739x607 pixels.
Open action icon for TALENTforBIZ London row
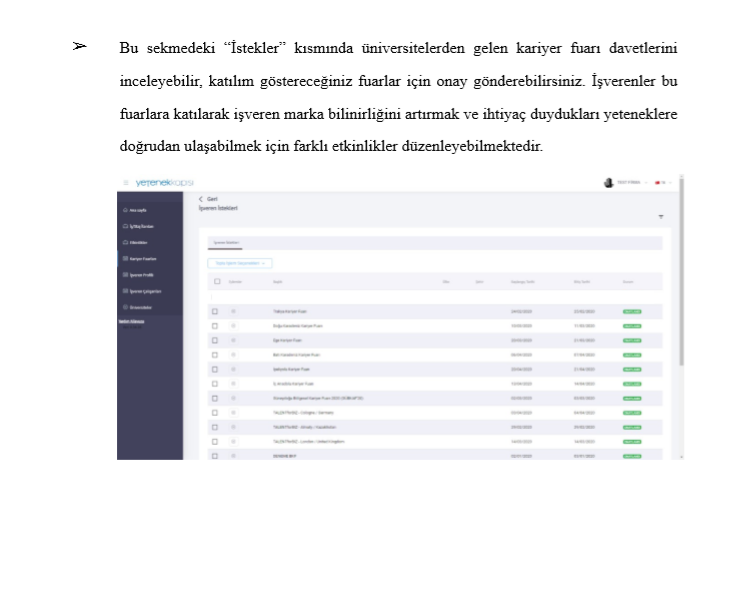[x=233, y=442]
